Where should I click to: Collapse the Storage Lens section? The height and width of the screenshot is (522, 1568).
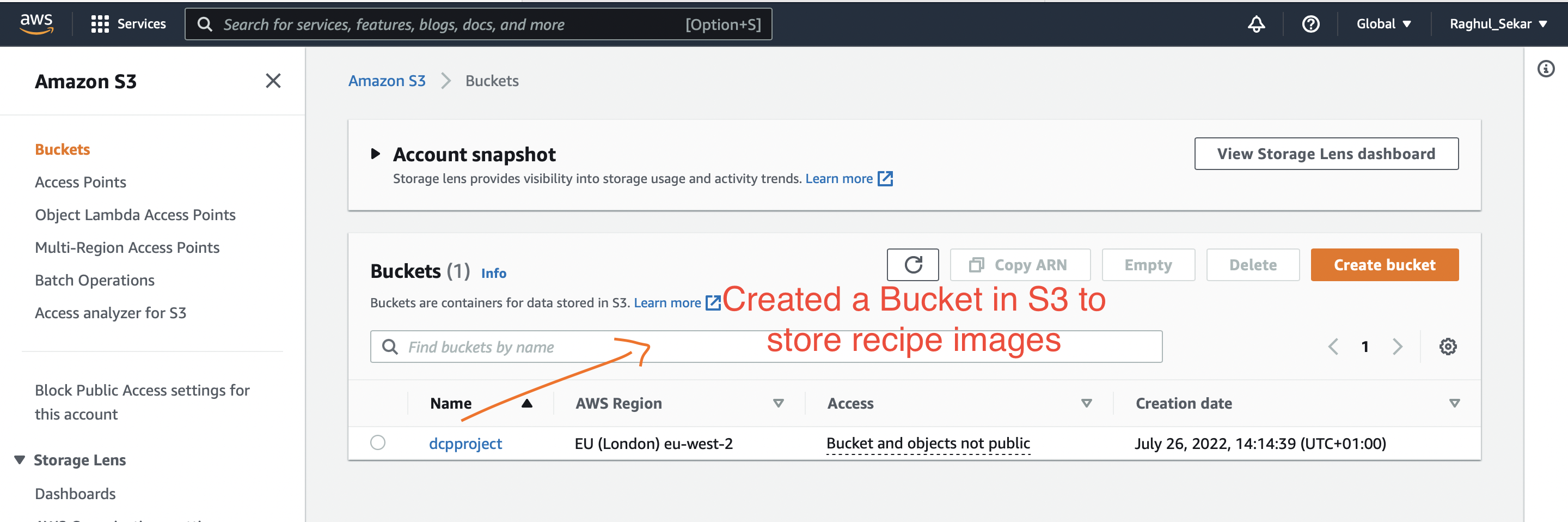tap(20, 460)
